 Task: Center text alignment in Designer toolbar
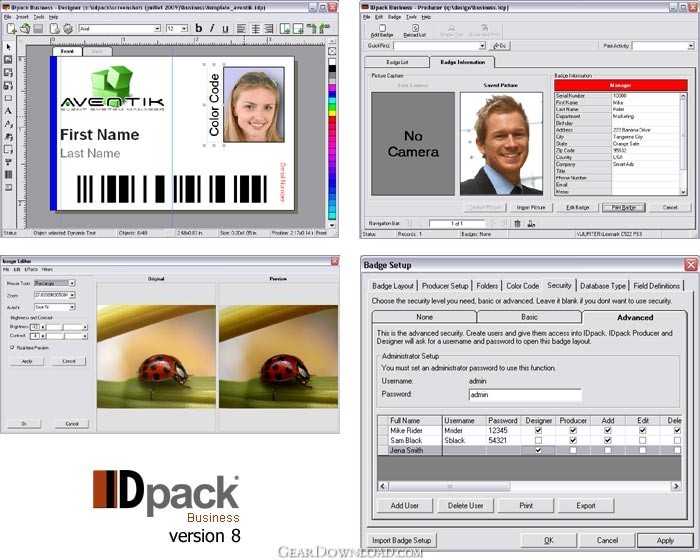pyautogui.click(x=255, y=29)
